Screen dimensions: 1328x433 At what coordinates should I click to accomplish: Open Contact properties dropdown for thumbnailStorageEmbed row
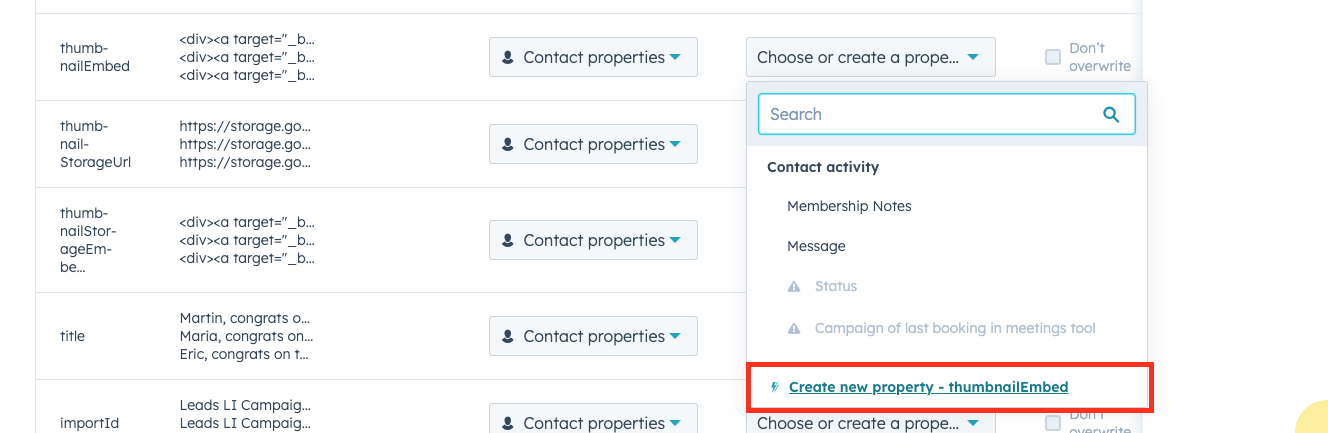coord(593,240)
